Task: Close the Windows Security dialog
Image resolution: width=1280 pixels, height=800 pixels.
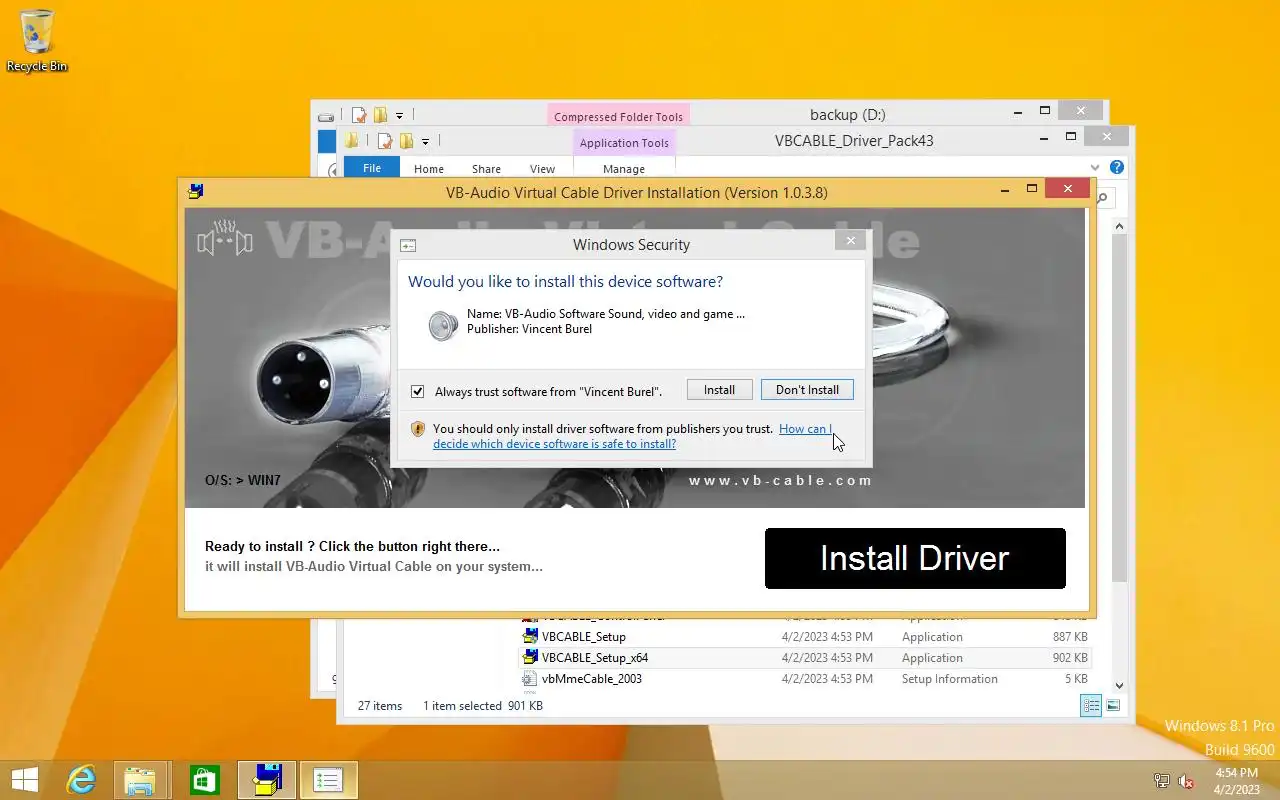Action: click(x=850, y=240)
